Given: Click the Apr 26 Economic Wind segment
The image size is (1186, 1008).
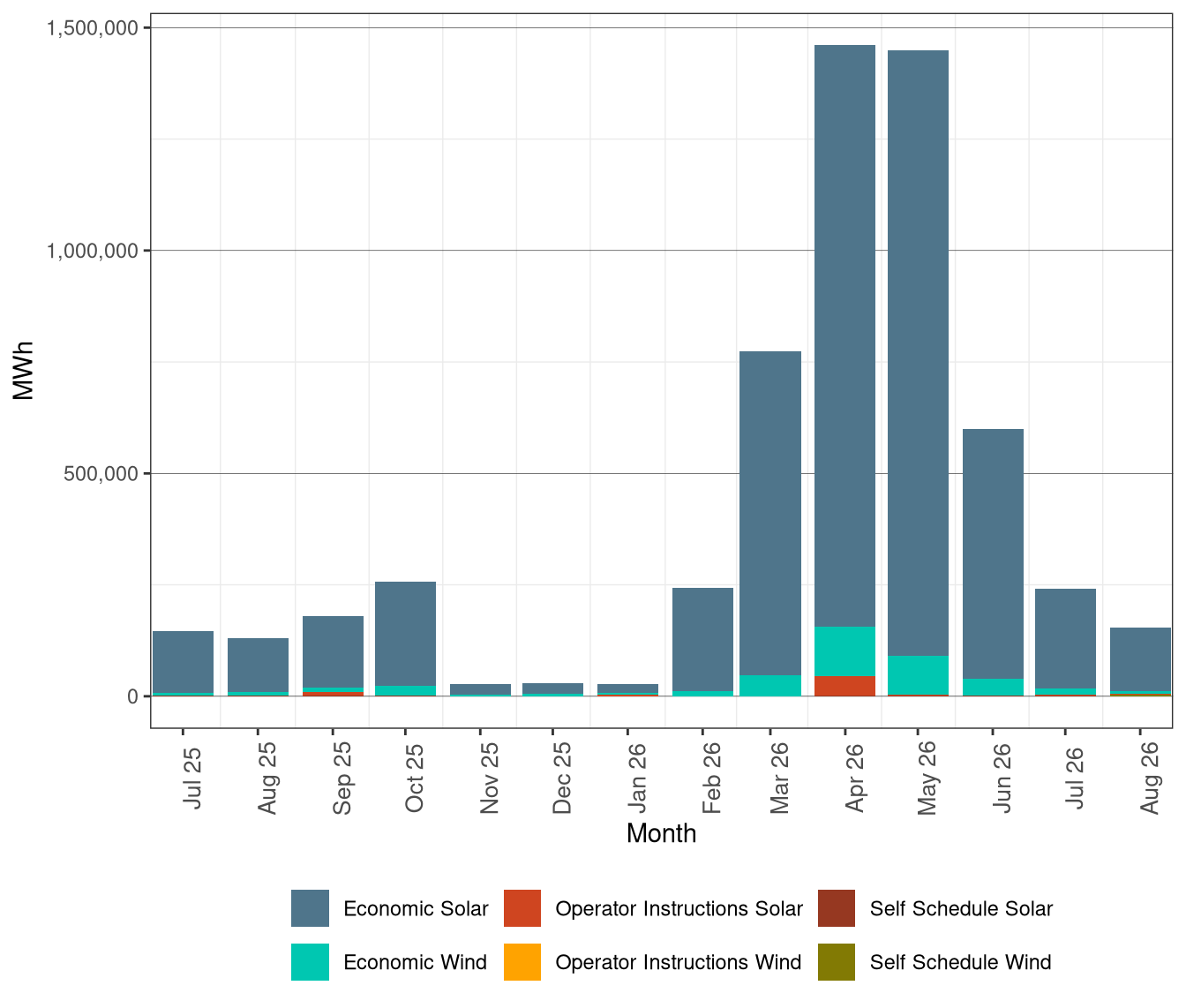Looking at the screenshot, I should point(844,651).
